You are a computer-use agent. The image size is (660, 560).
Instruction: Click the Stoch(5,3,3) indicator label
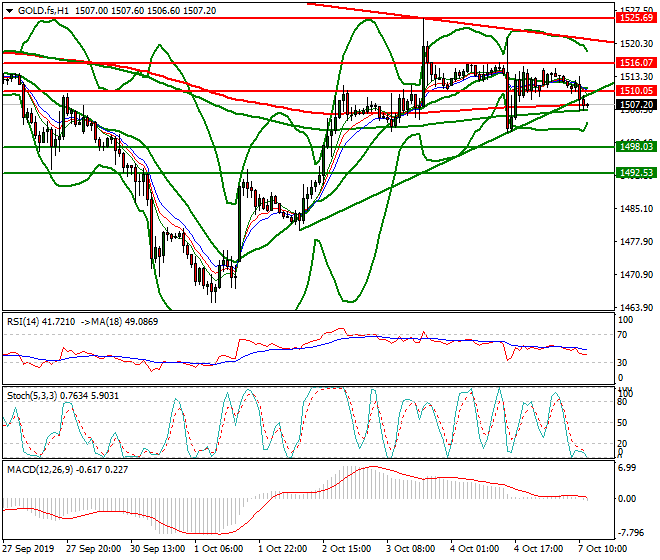point(63,396)
